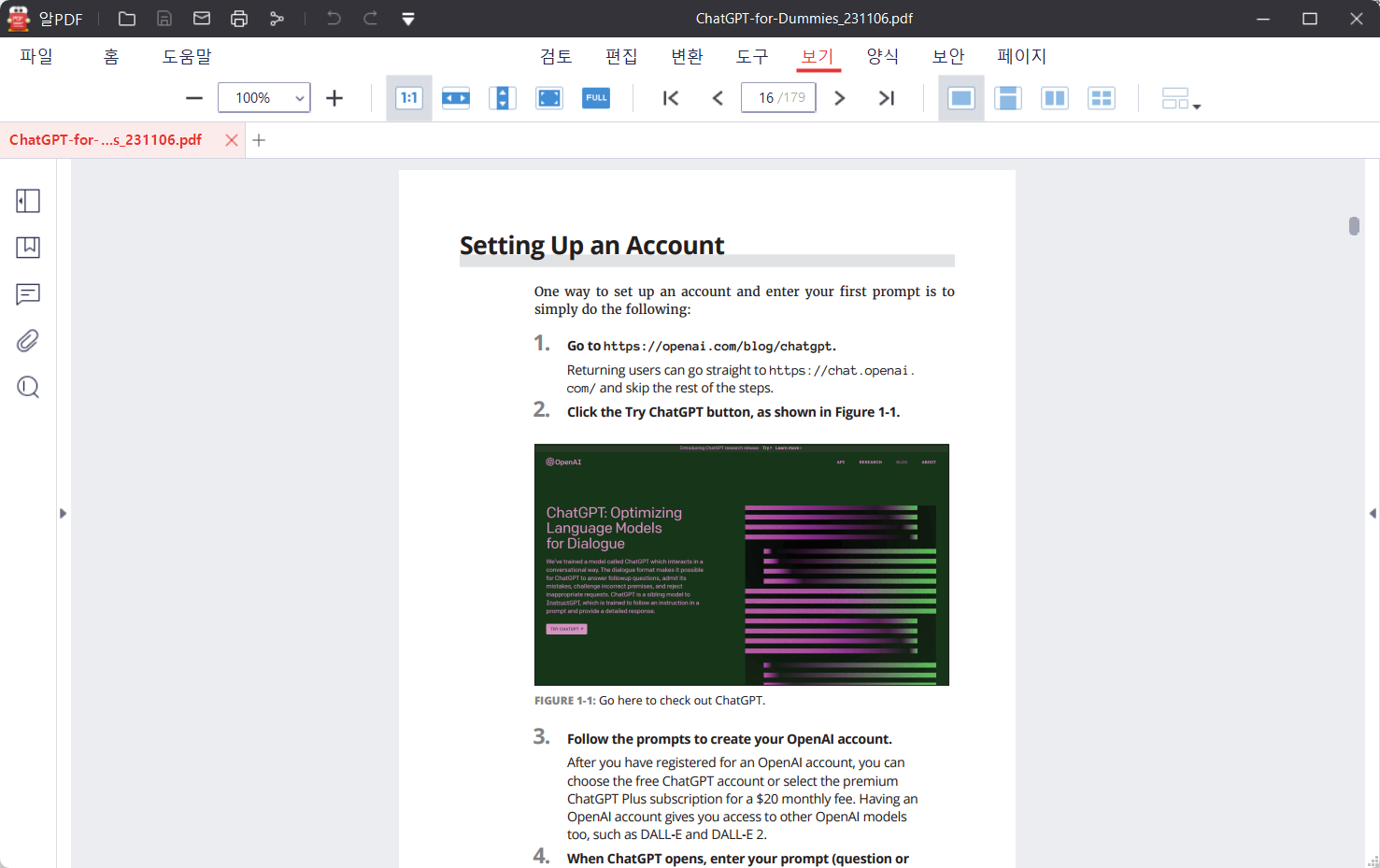This screenshot has width=1380, height=868.
Task: Click 'Click the Try ChatGPT button' step text
Action: (733, 412)
